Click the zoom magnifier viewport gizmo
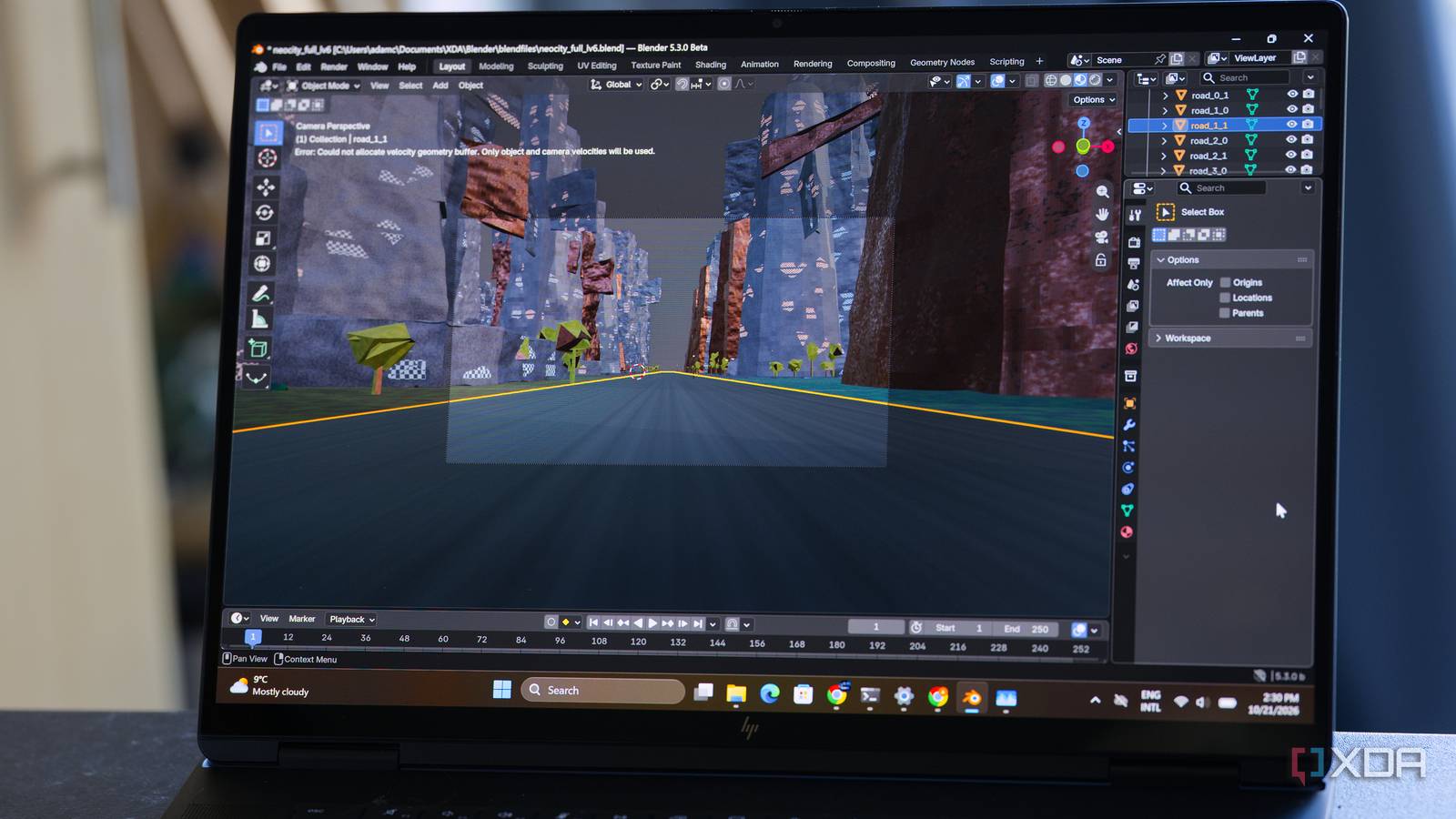The image size is (1456, 819). (1103, 192)
